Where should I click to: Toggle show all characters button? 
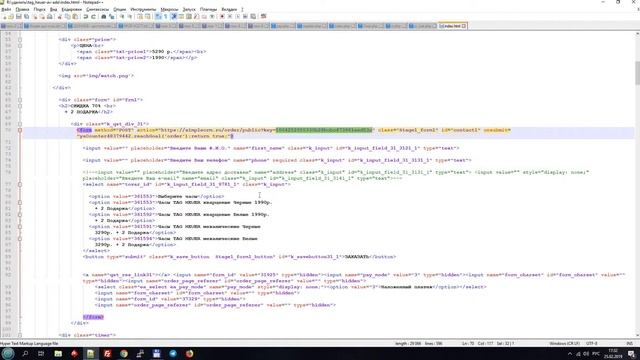coord(166,17)
